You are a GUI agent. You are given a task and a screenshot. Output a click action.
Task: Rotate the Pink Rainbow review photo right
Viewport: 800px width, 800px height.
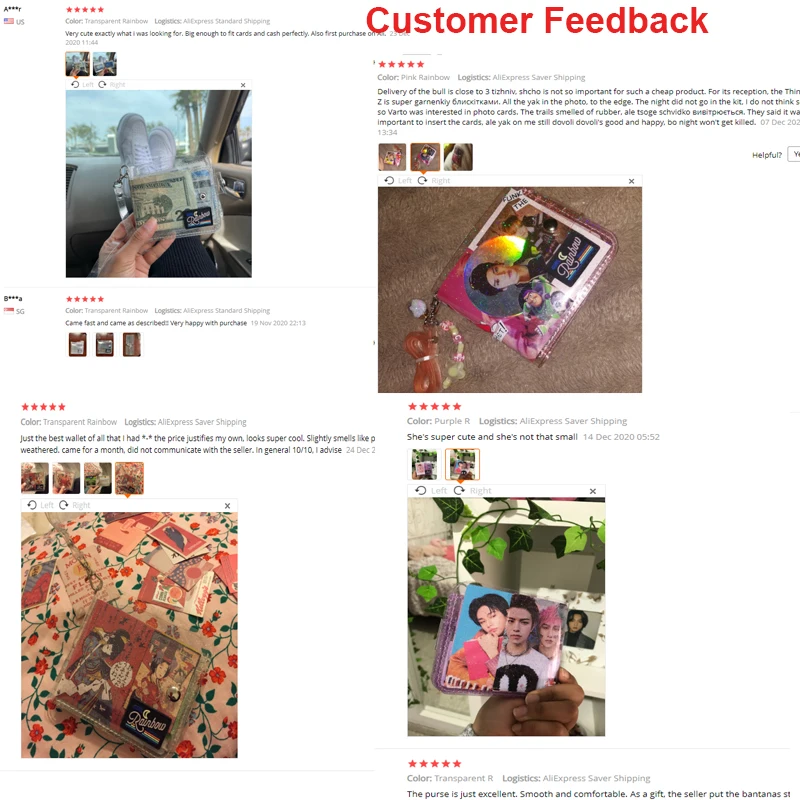[x=434, y=181]
